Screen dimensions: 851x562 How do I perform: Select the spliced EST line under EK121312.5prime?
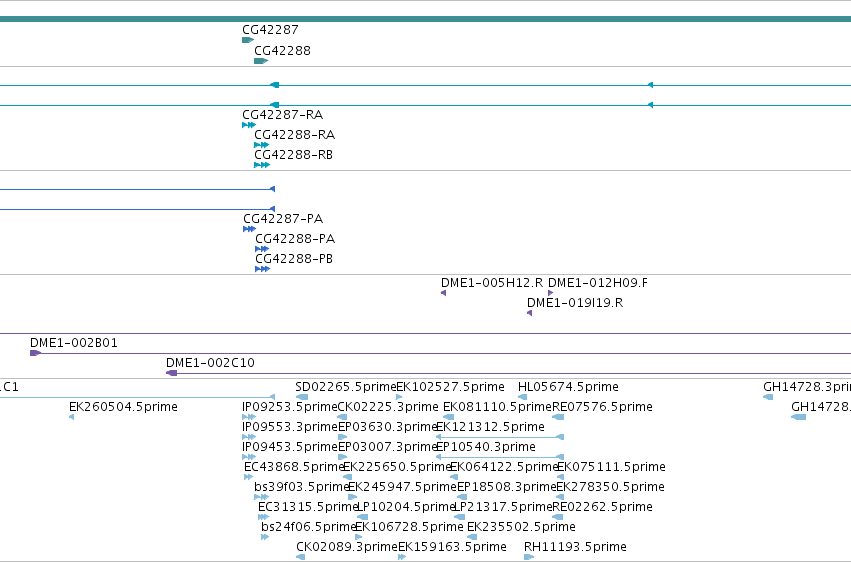coord(500,437)
